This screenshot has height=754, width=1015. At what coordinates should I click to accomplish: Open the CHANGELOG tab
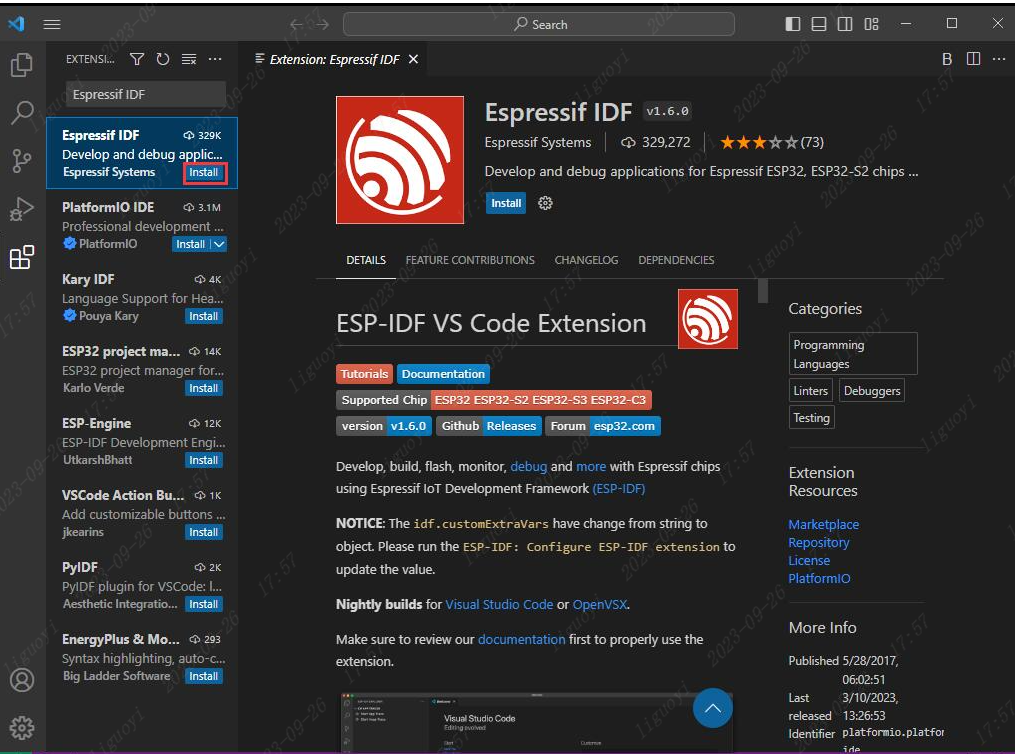586,260
